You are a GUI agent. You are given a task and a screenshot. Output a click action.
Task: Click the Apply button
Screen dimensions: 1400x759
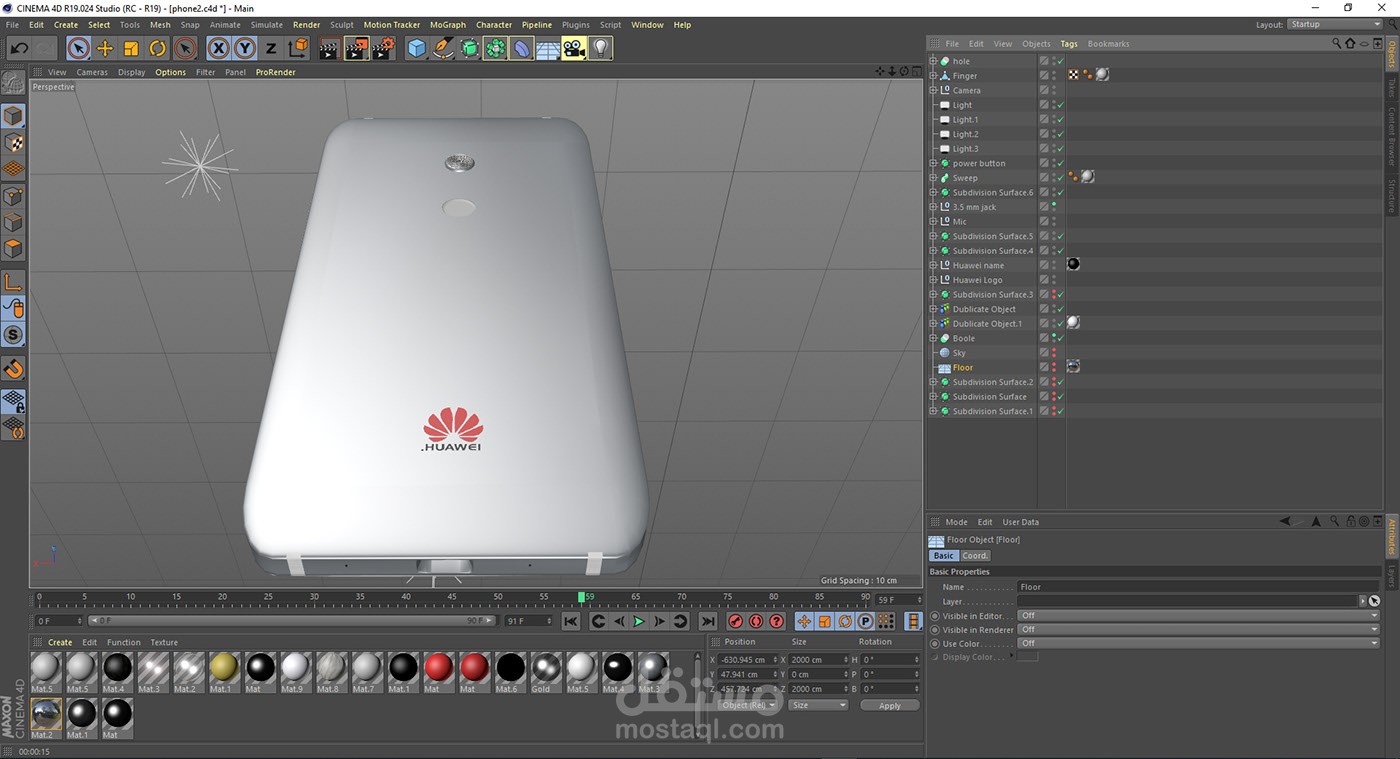[x=890, y=706]
